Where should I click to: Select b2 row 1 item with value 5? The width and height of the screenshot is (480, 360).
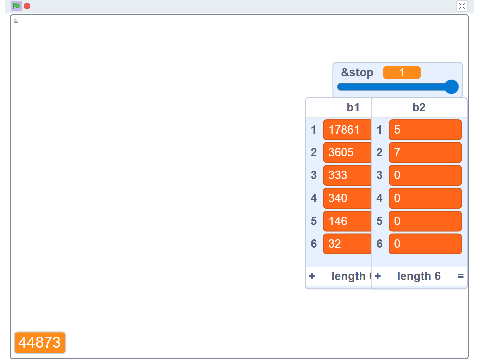(x=425, y=130)
